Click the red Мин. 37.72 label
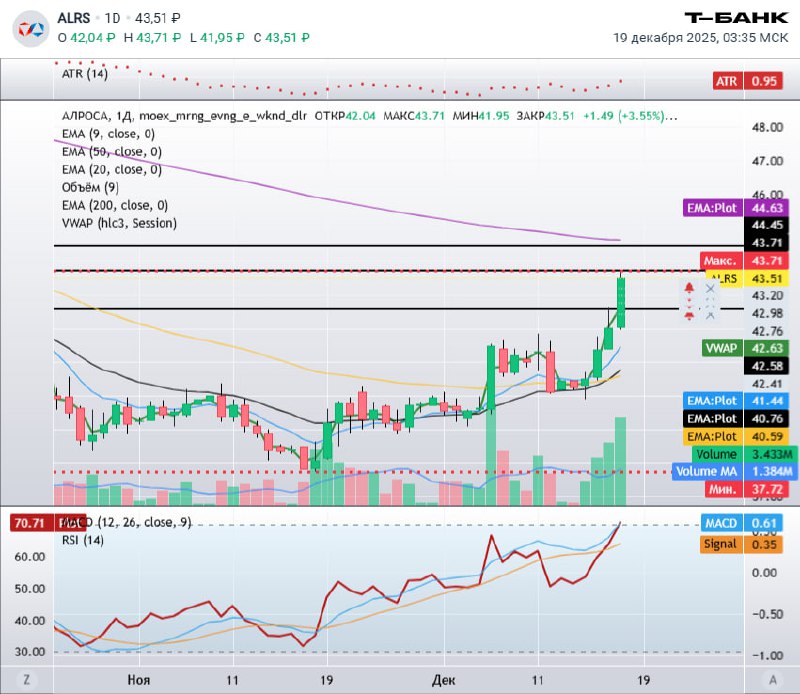Viewport: 800px width, 694px height. [747, 489]
